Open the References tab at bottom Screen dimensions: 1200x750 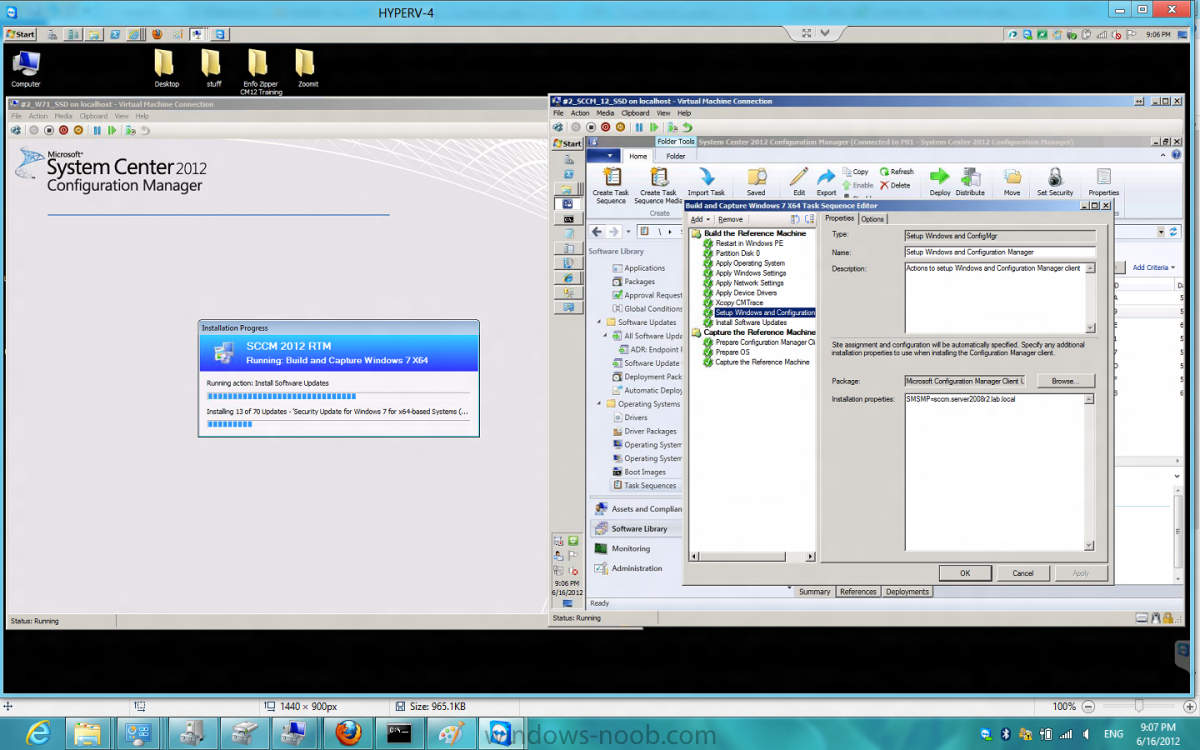[858, 592]
